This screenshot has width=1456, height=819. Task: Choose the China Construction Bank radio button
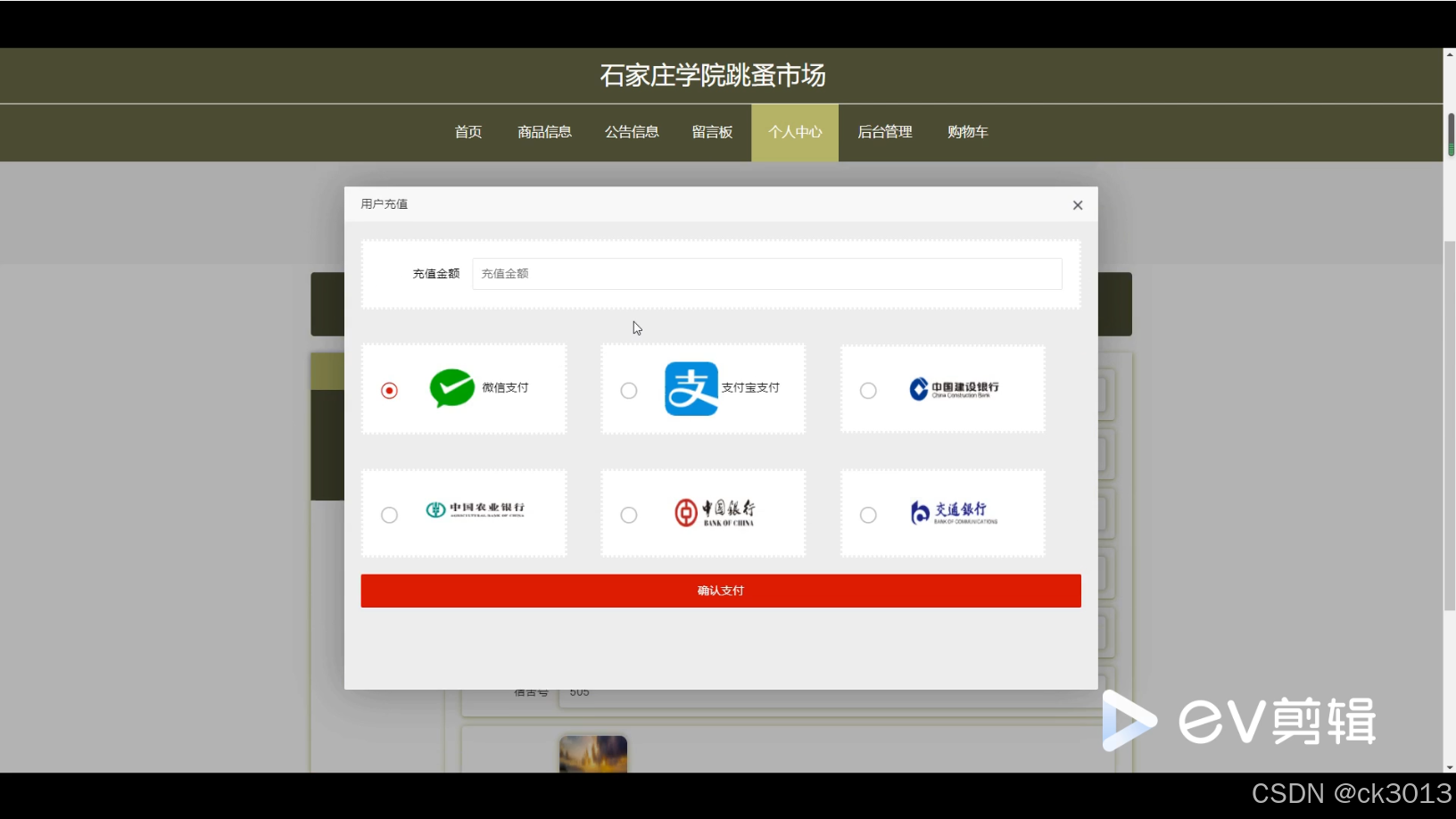(x=868, y=391)
